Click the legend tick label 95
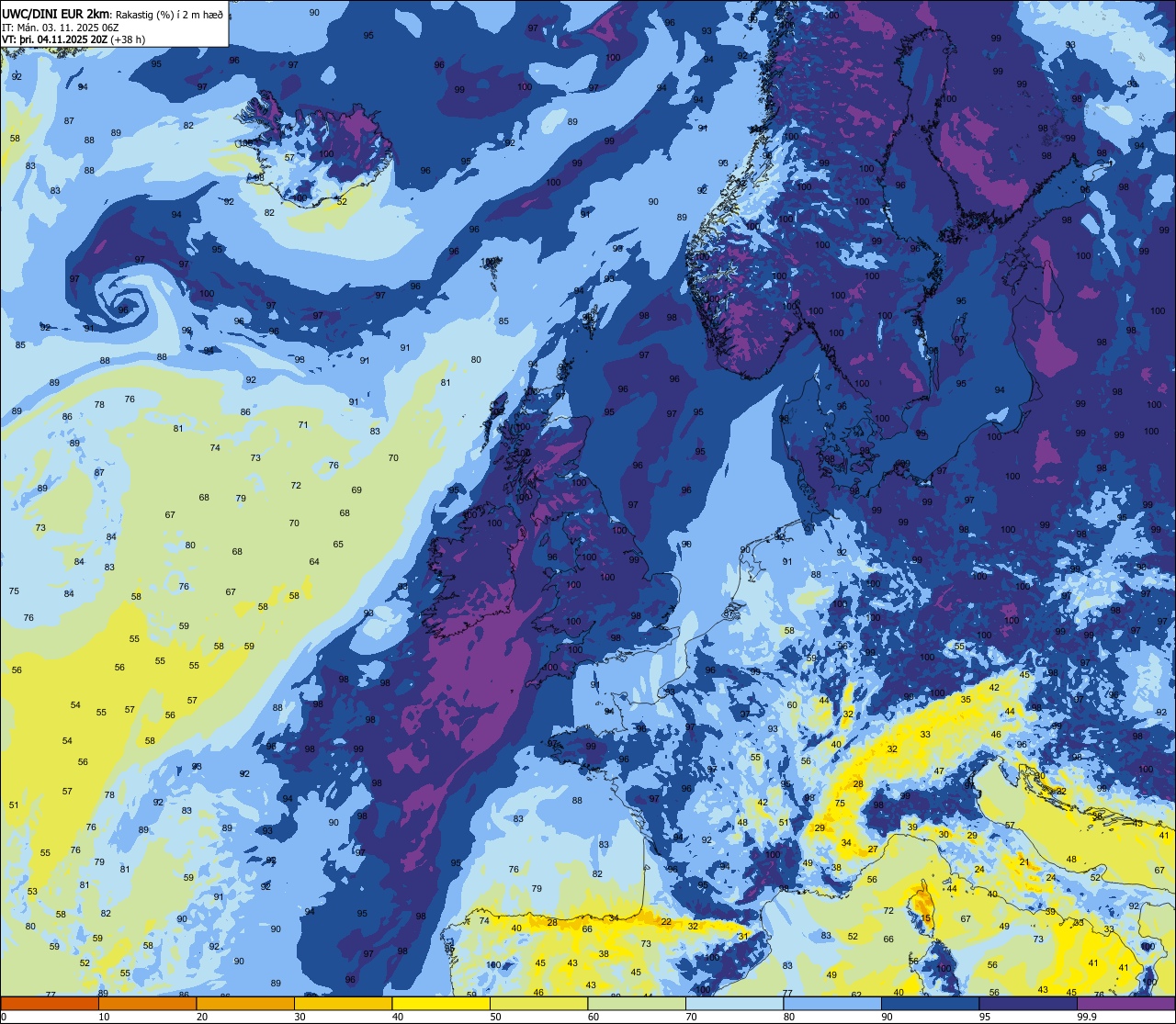This screenshot has height=1024, width=1176. tap(985, 1017)
